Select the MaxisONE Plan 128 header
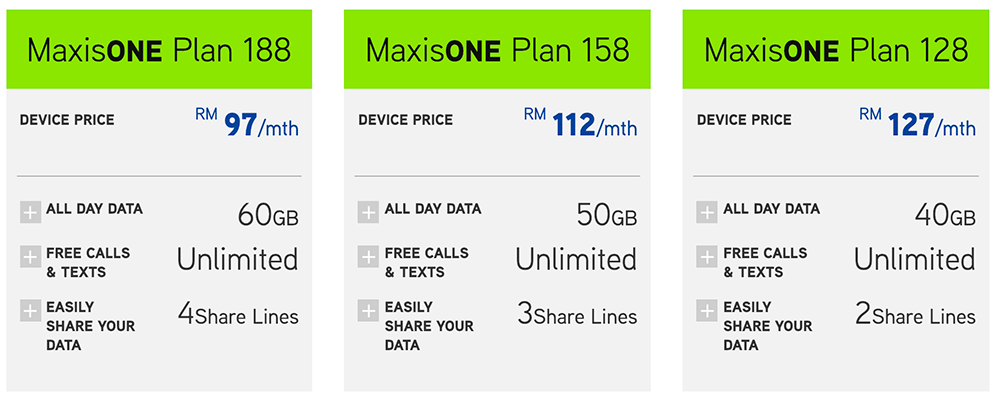The image size is (1000, 402). point(836,50)
